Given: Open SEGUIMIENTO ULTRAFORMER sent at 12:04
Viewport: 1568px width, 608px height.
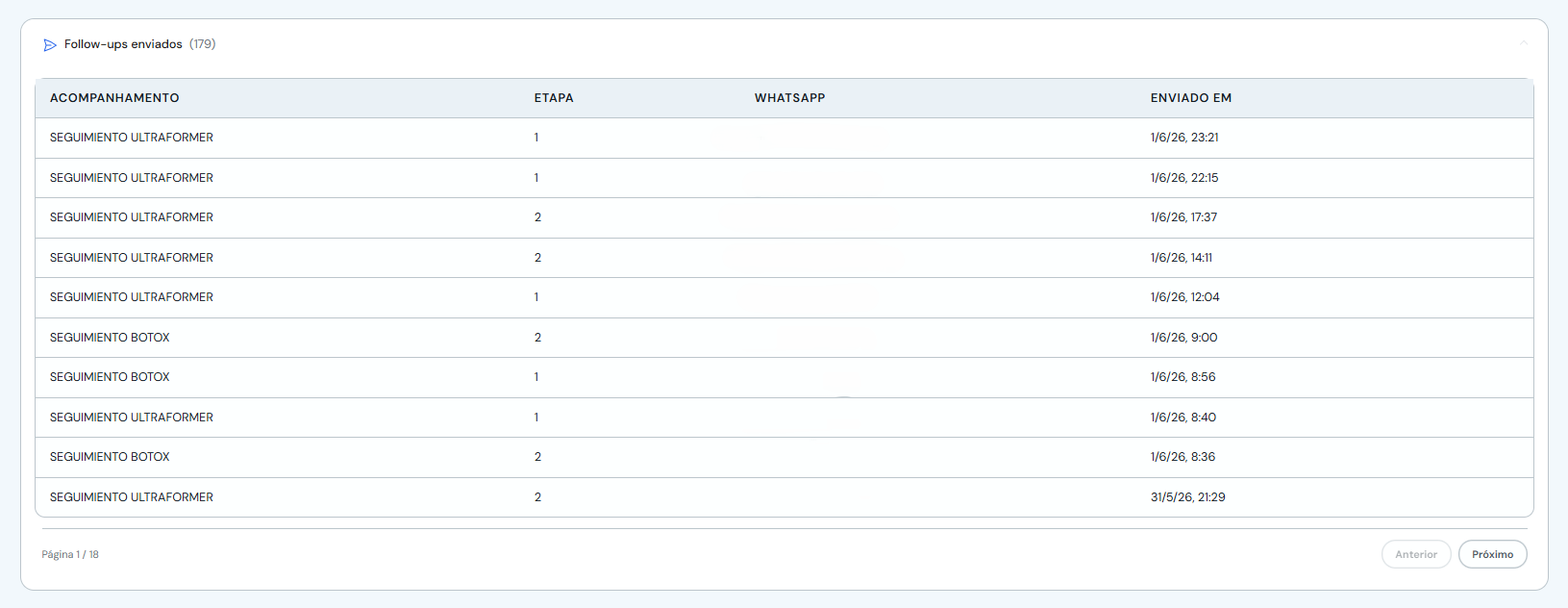Looking at the screenshot, I should pyautogui.click(x=132, y=297).
